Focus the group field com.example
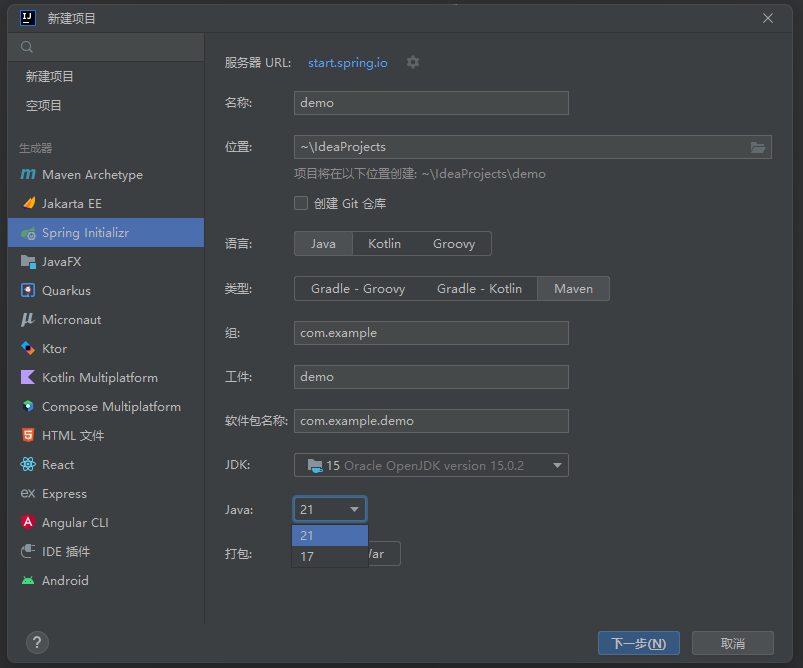Image resolution: width=803 pixels, height=668 pixels. click(x=431, y=333)
